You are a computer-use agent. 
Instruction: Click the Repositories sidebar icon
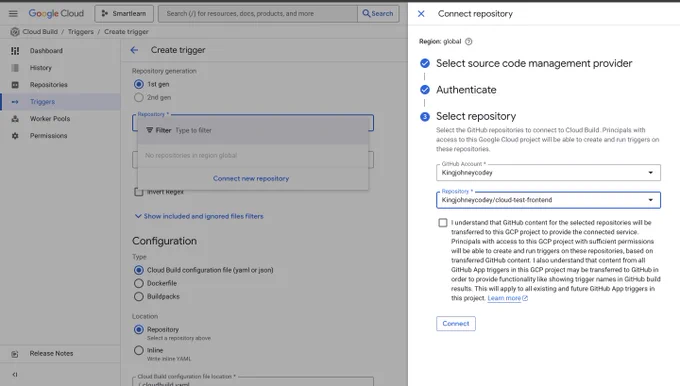[15, 85]
